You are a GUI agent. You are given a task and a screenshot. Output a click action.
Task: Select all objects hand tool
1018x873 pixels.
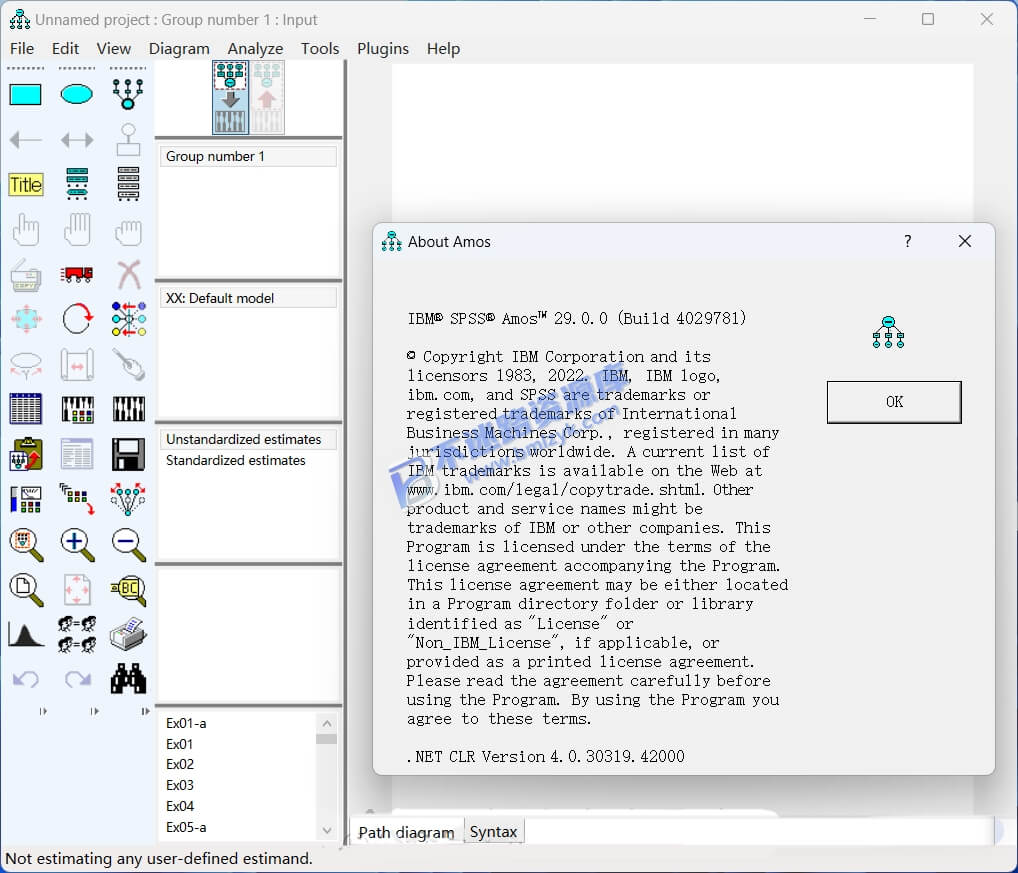click(x=77, y=230)
